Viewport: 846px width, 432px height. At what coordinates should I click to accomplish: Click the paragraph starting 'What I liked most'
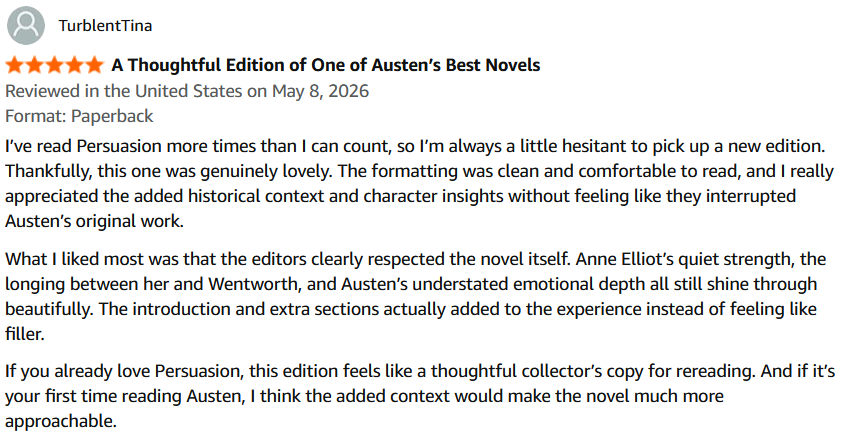coord(415,297)
